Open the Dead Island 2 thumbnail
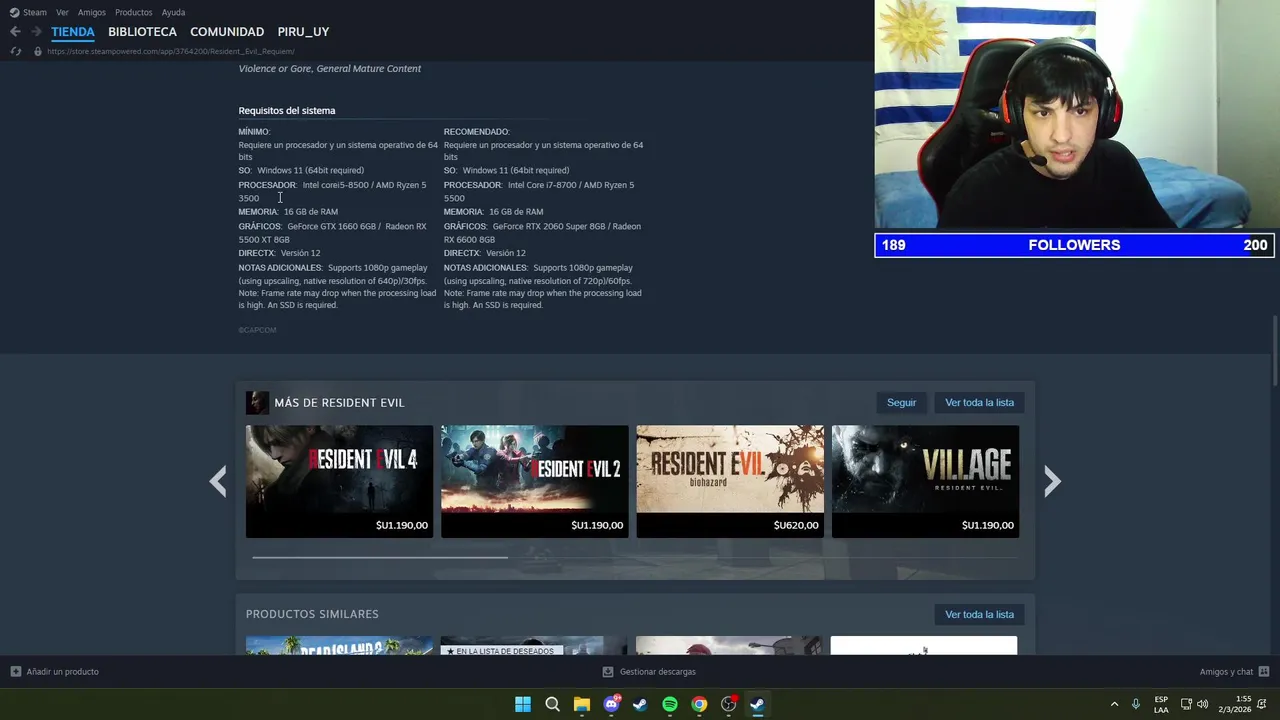 tap(339, 646)
